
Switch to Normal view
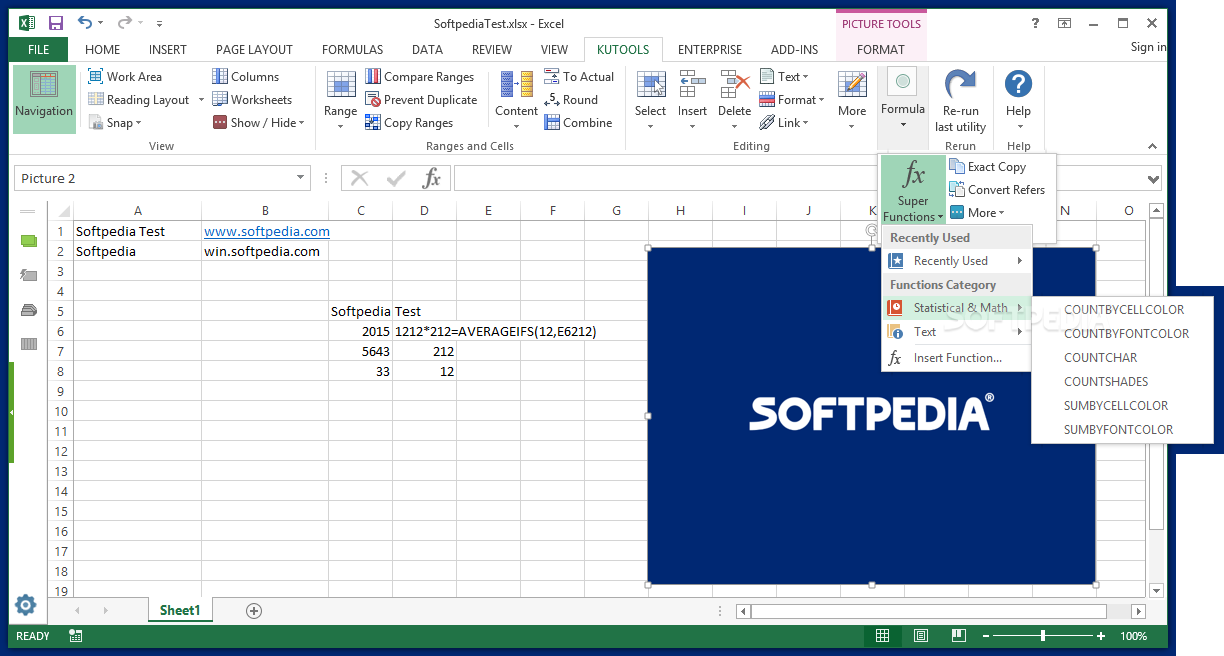click(882, 636)
